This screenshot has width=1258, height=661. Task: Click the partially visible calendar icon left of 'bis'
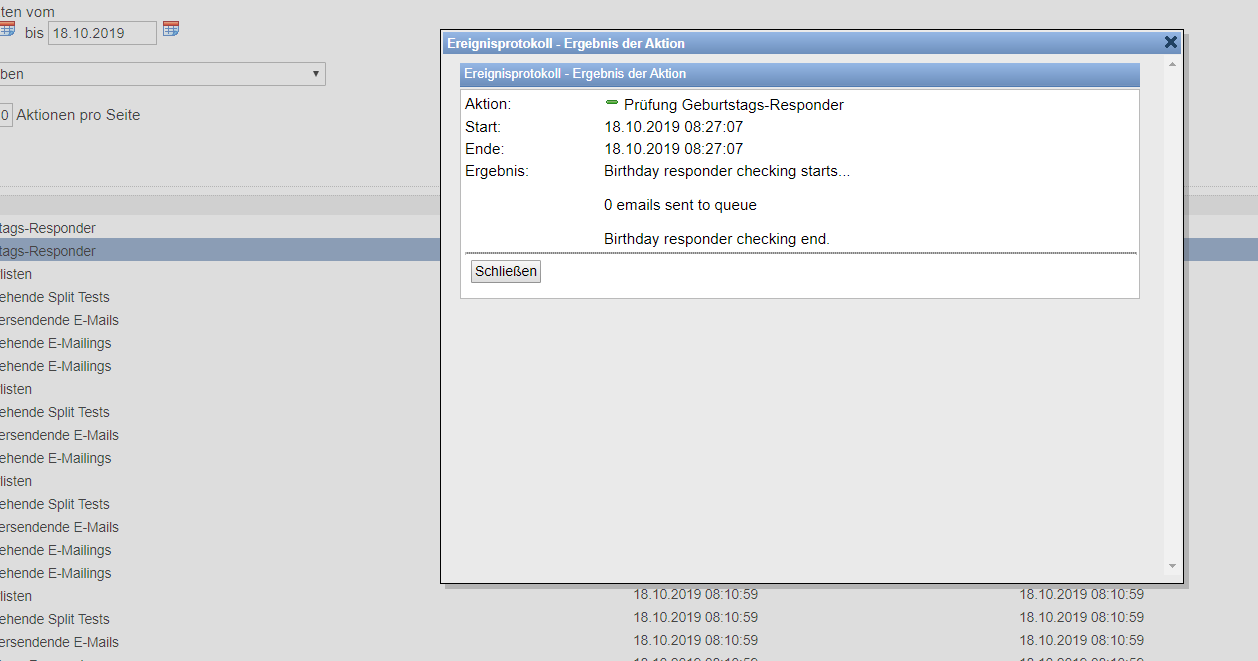[6, 29]
